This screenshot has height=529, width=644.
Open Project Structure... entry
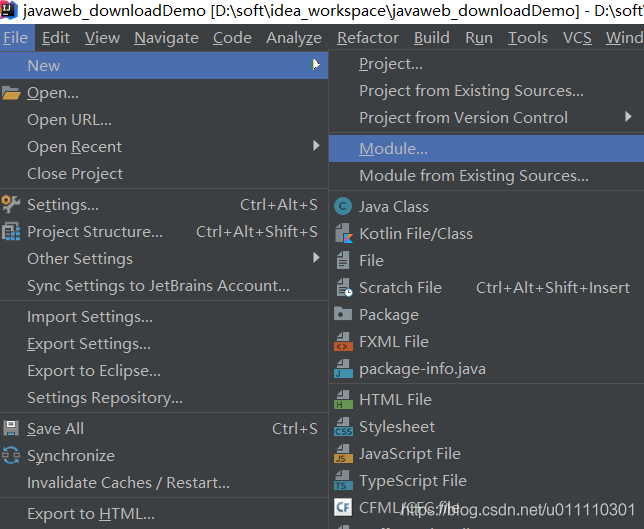pos(164,232)
